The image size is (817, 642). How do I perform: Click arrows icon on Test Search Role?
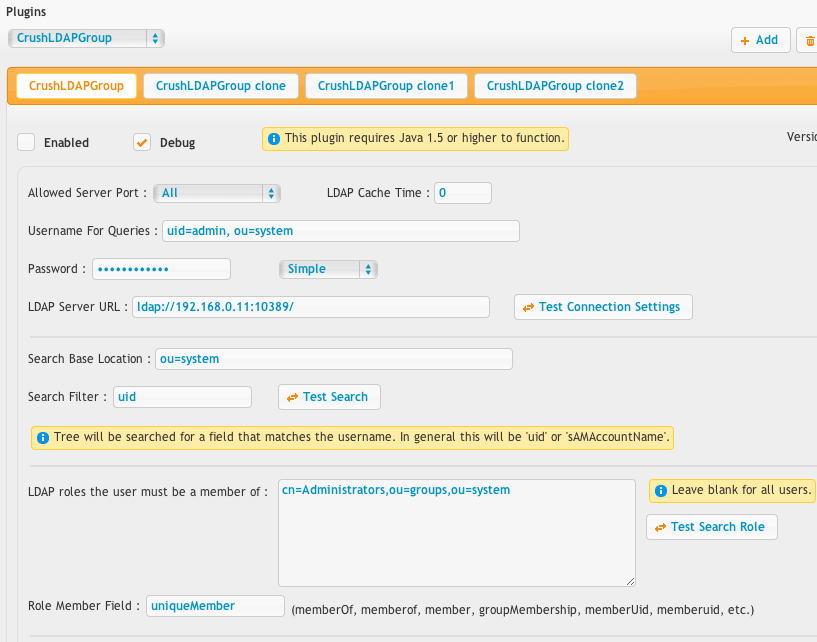pyautogui.click(x=661, y=527)
